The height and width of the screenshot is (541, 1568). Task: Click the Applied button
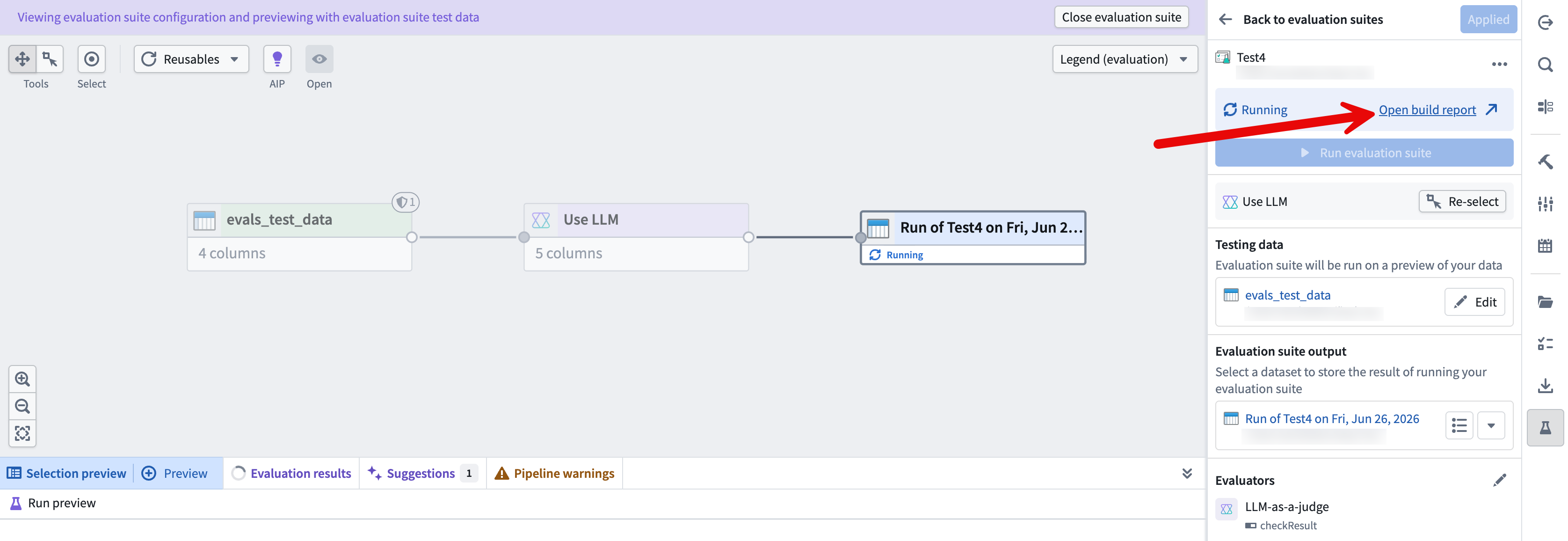(1488, 20)
